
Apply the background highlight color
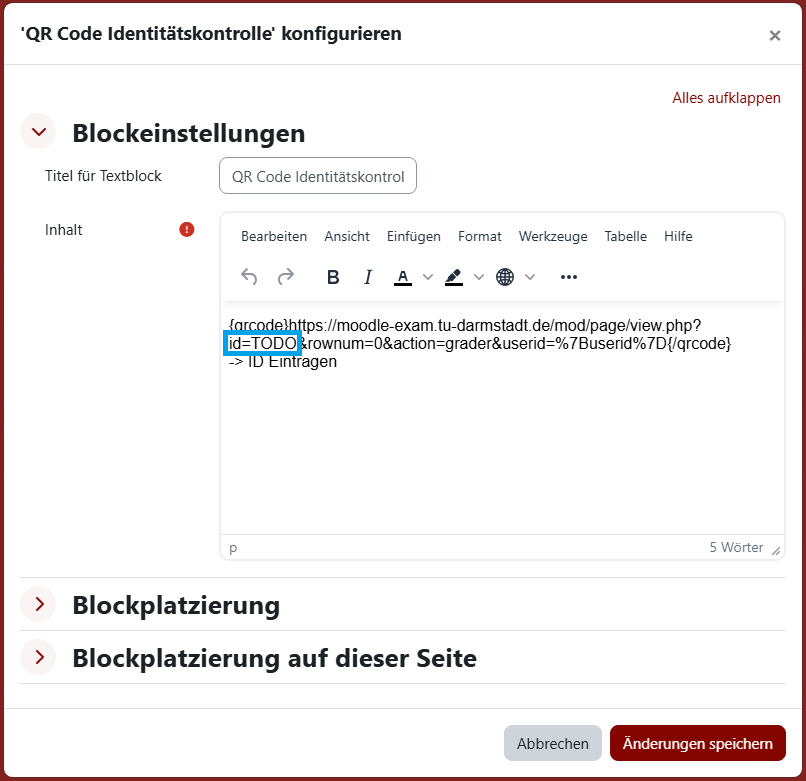pyautogui.click(x=453, y=277)
